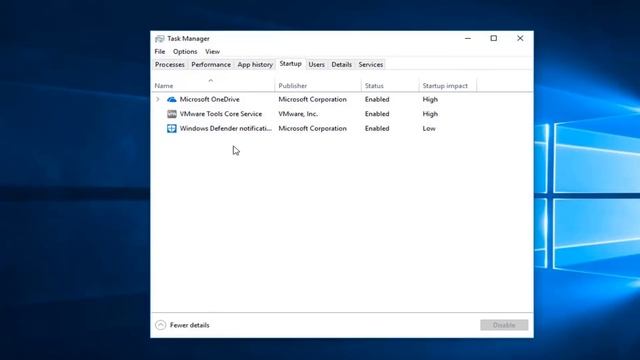
Task: Click Enabled status in VMware Tools row
Action: click(377, 114)
